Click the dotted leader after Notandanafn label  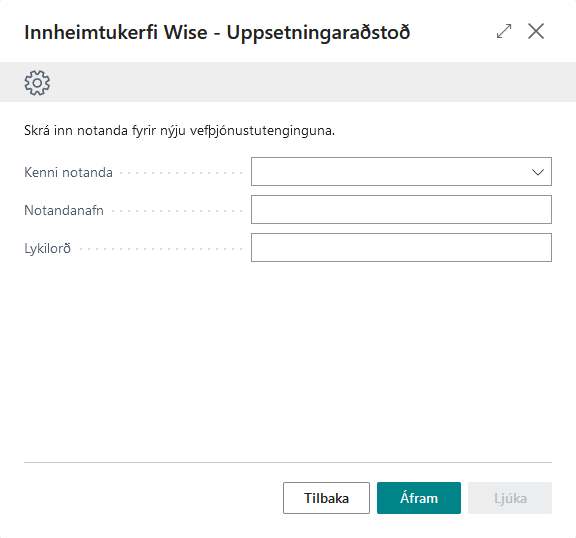[x=177, y=211]
